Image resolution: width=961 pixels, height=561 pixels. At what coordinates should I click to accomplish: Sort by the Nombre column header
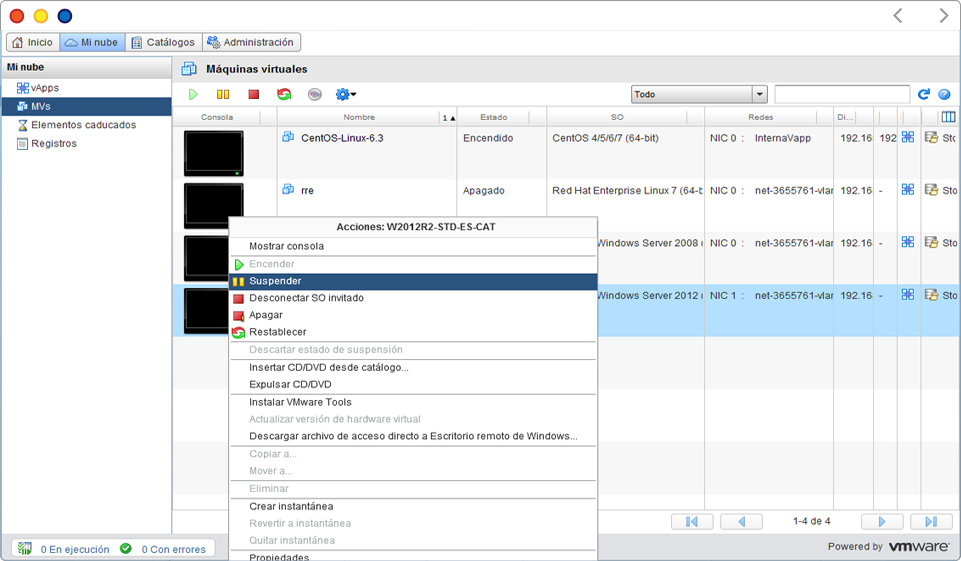click(359, 117)
